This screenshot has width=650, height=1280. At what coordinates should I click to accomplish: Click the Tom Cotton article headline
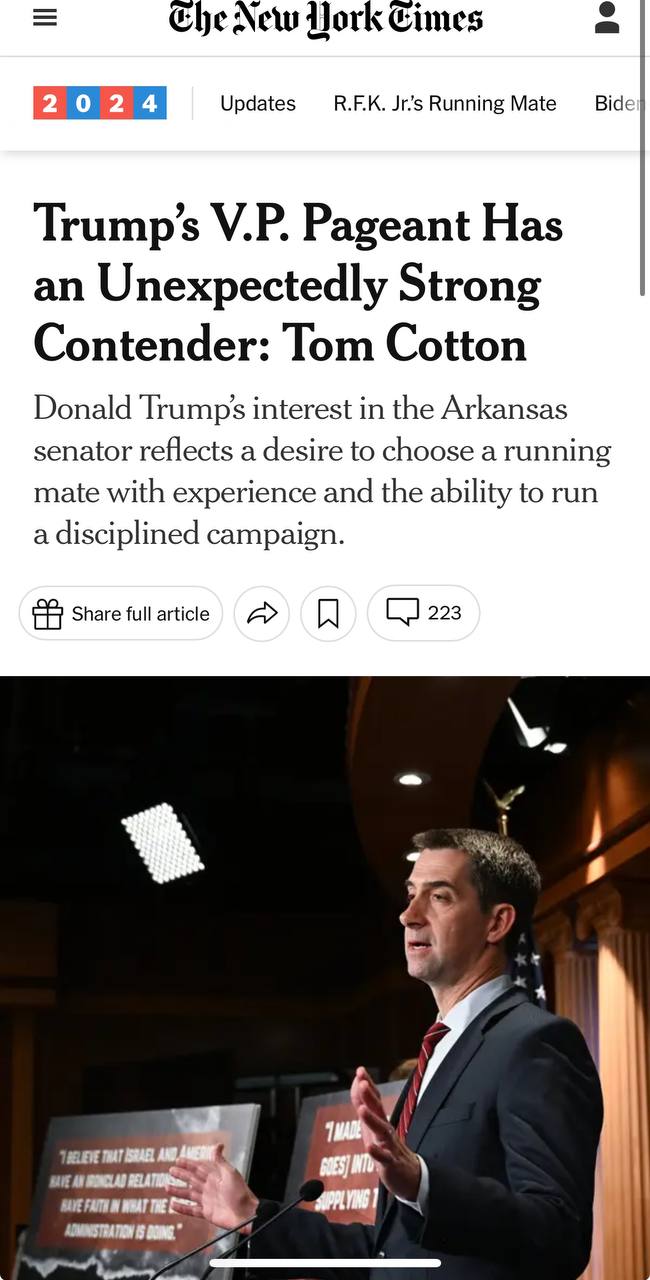[298, 283]
